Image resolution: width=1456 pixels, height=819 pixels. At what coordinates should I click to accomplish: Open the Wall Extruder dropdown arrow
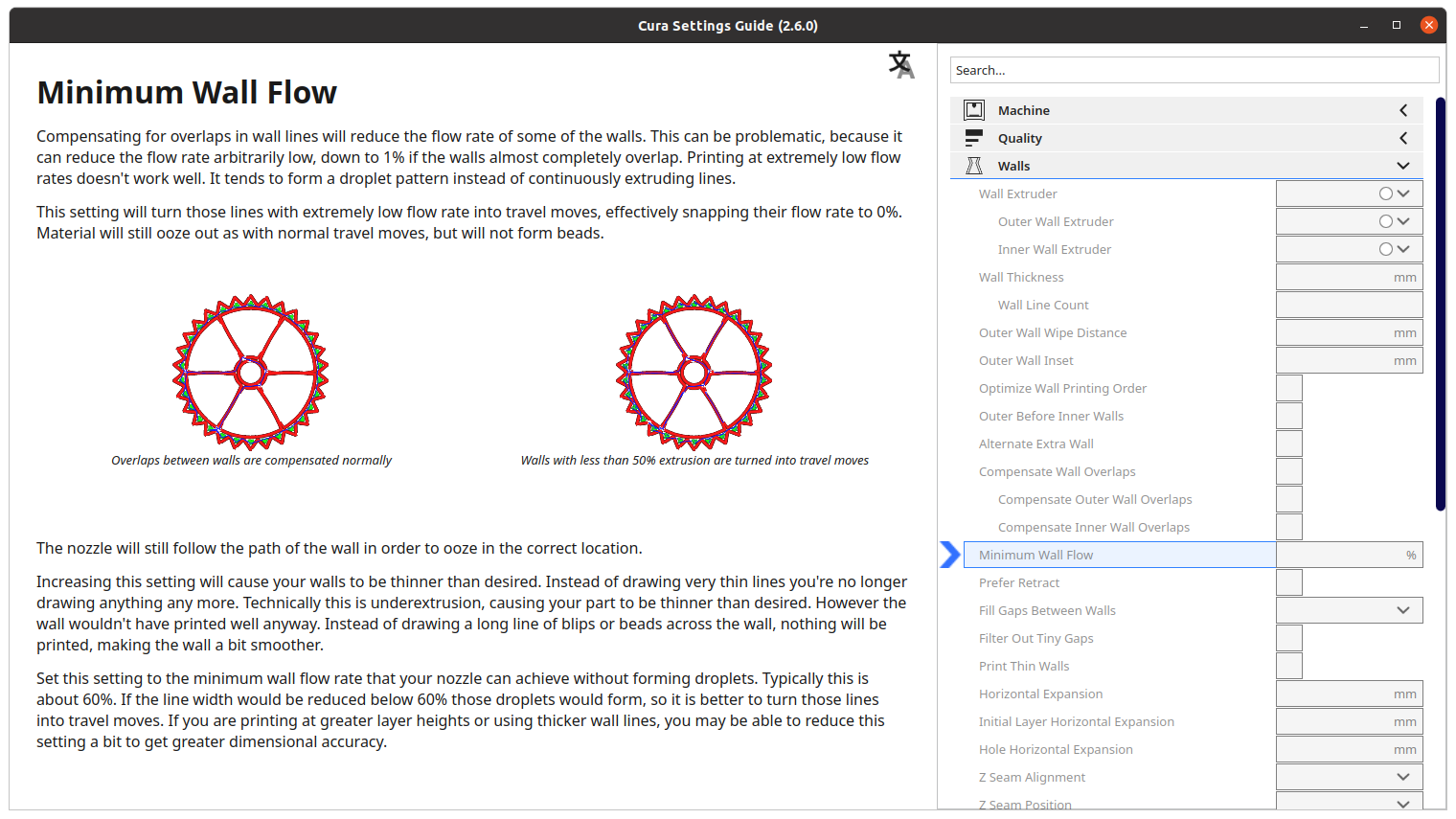[1403, 193]
